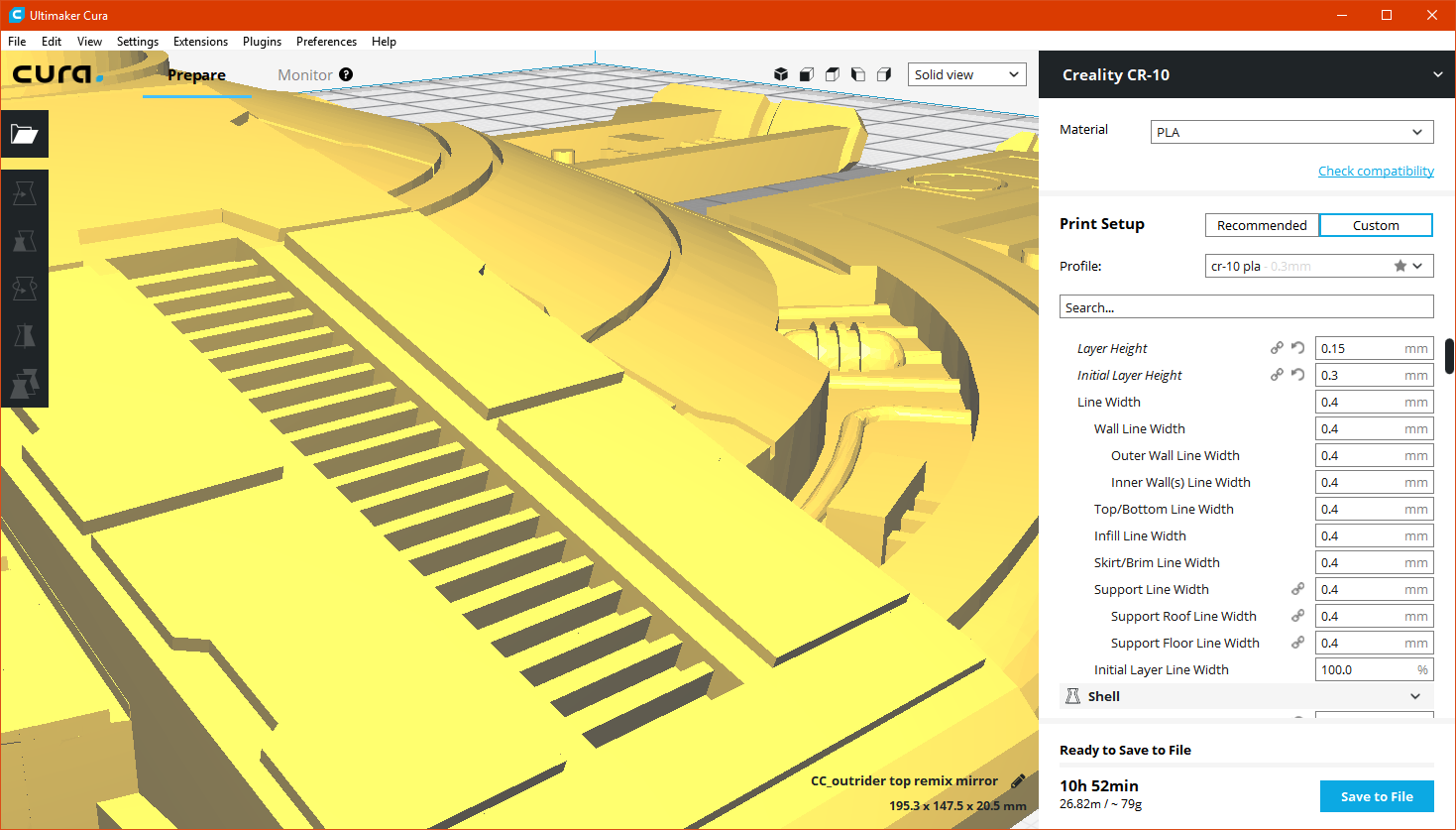The height and width of the screenshot is (830, 1456).
Task: Click the Layer Height value field
Action: point(1374,348)
